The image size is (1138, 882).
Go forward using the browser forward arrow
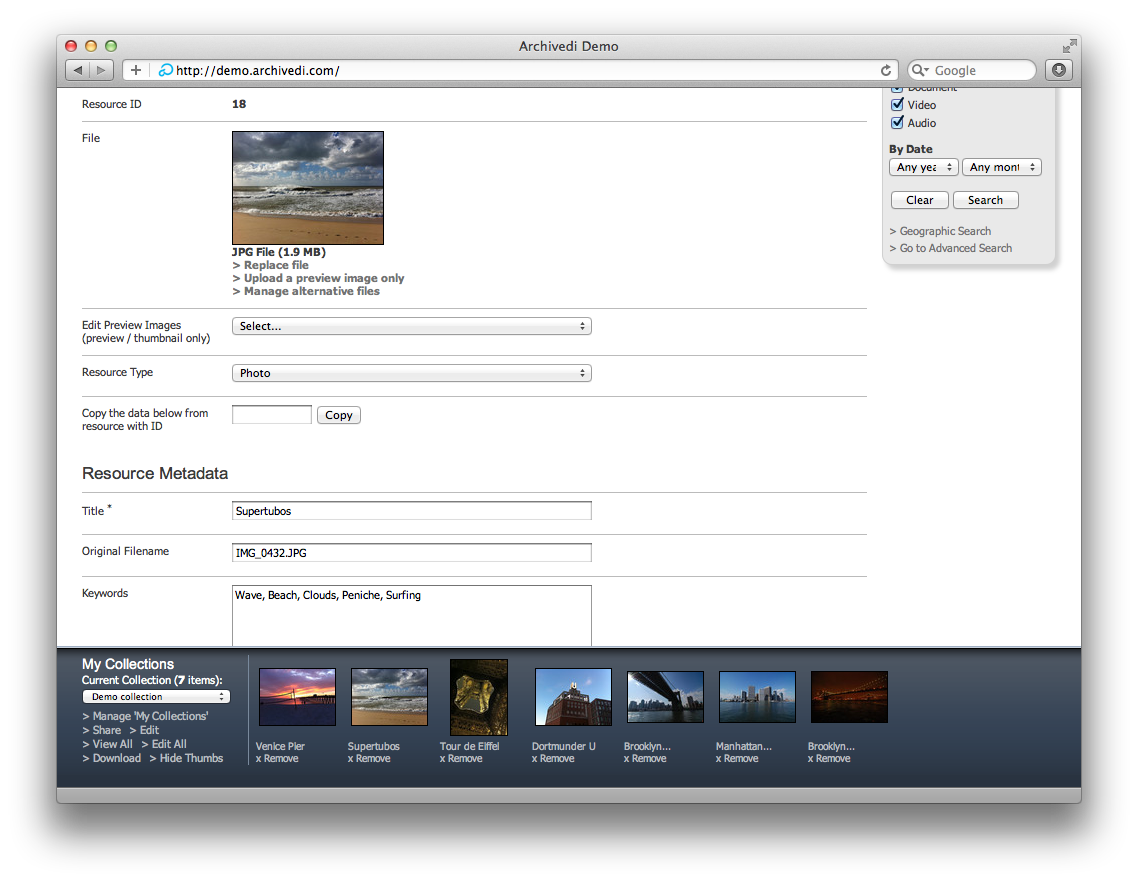pos(102,70)
